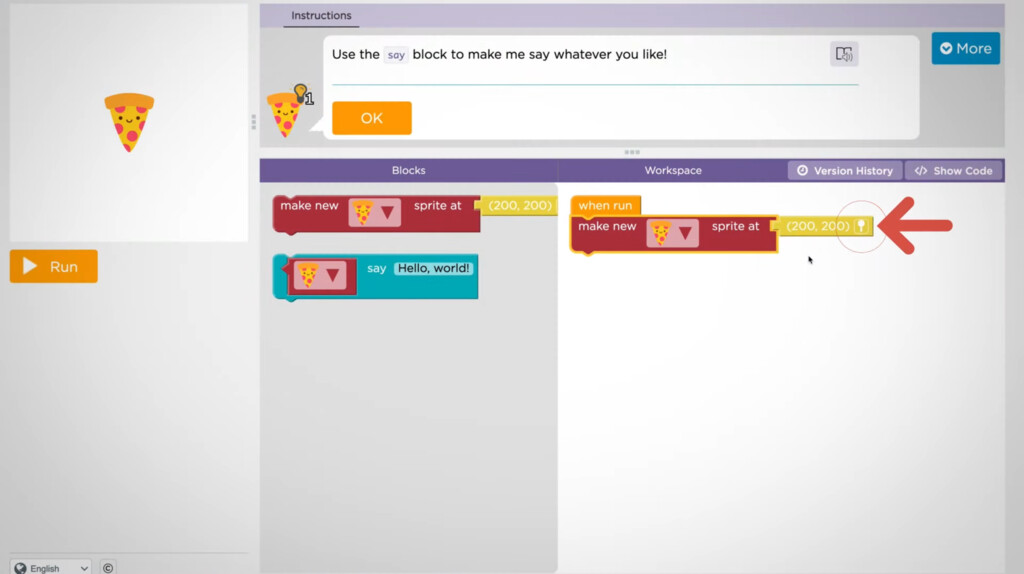Expand the More menu
The width and height of the screenshot is (1024, 574).
coord(965,48)
